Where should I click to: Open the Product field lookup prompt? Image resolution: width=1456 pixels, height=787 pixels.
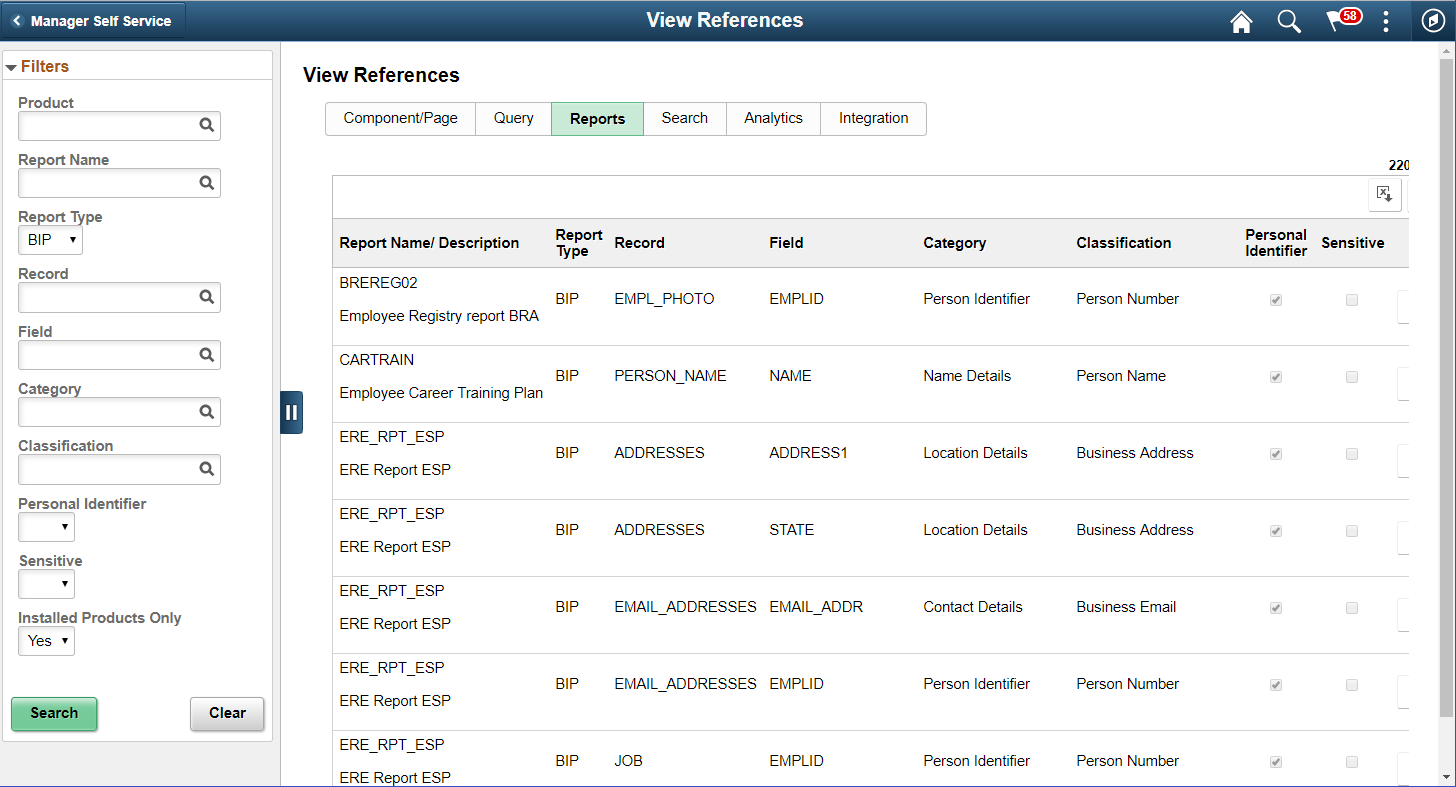tap(206, 125)
